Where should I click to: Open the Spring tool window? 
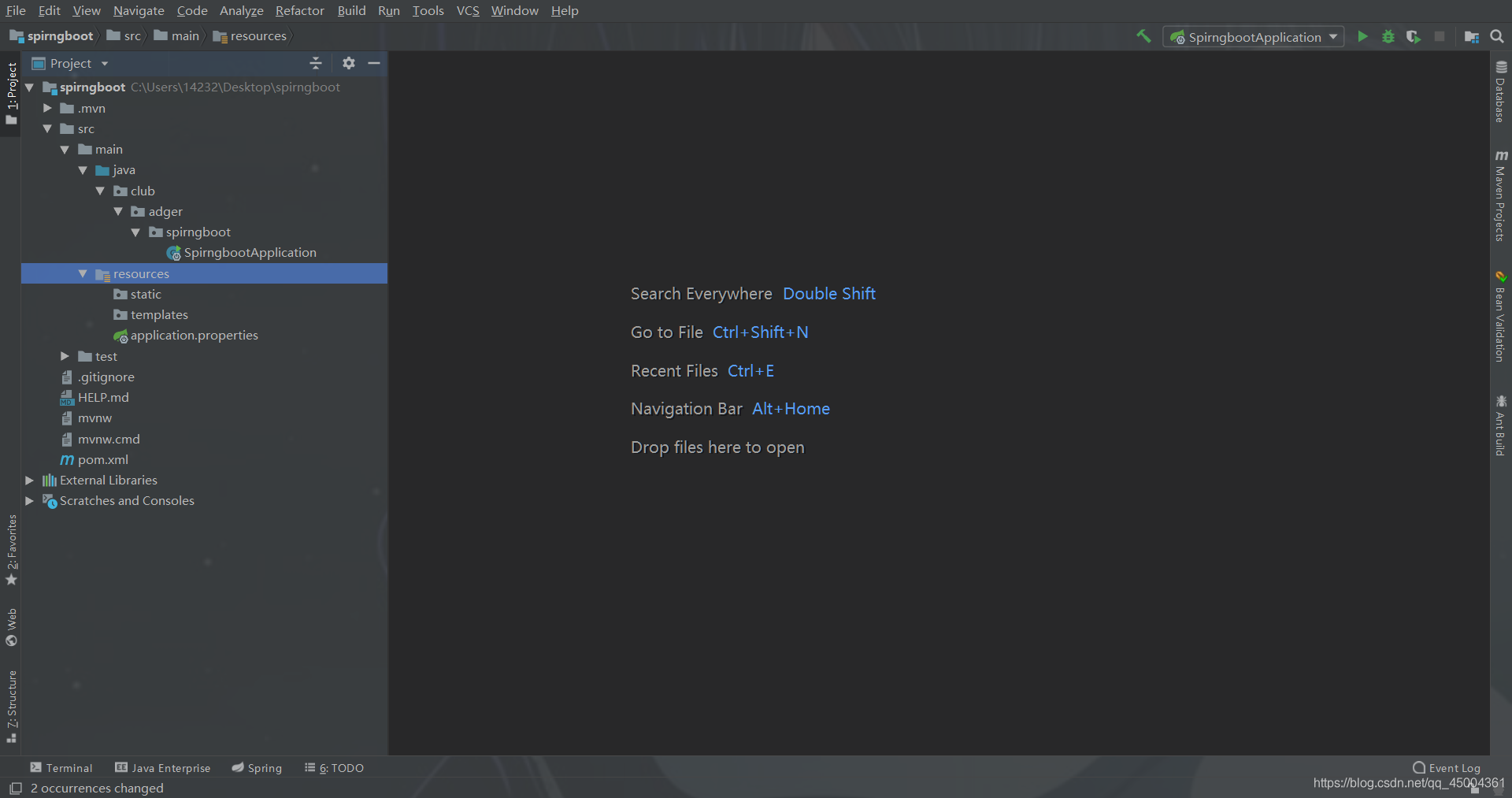tap(257, 768)
